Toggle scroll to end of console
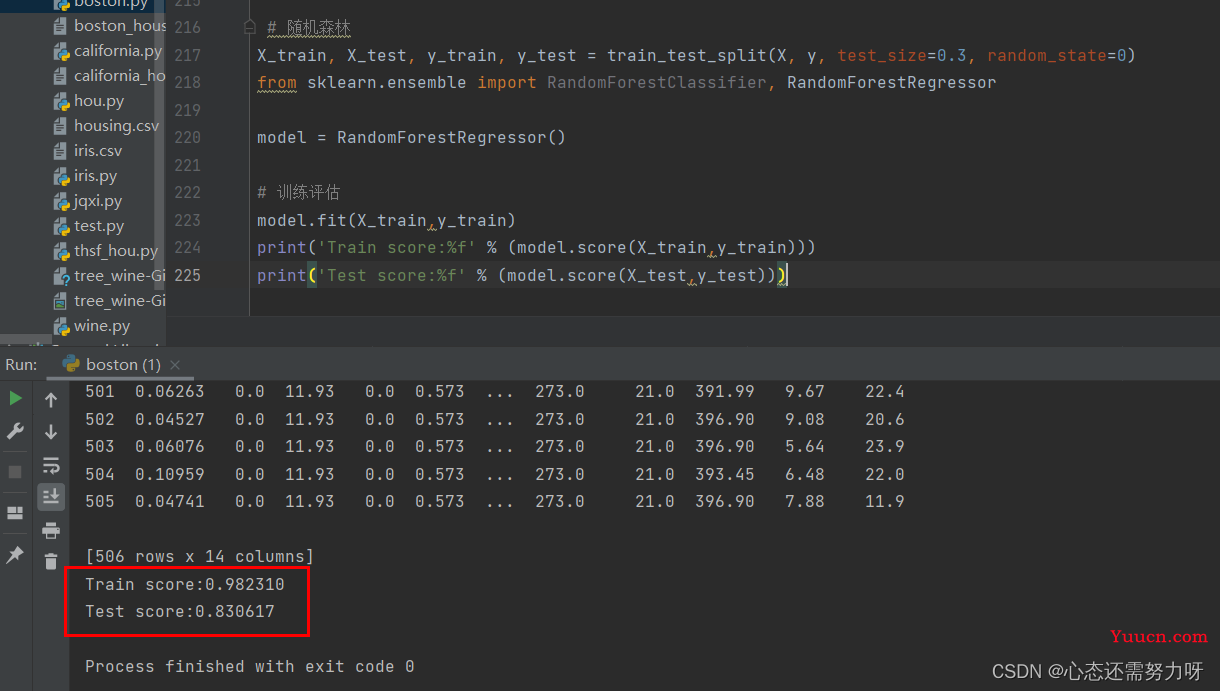Viewport: 1220px width, 691px height. tap(51, 496)
